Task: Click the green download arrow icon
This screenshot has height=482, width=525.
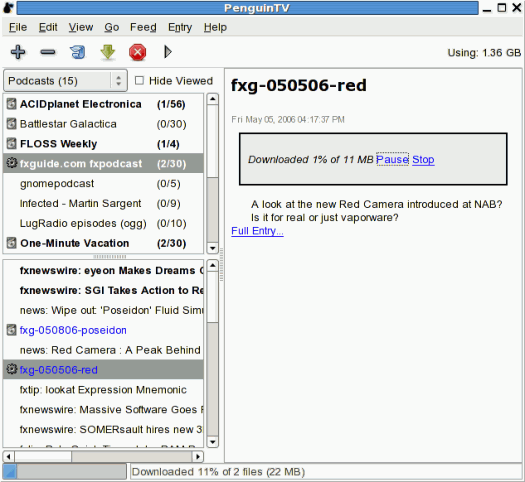Action: pyautogui.click(x=108, y=52)
